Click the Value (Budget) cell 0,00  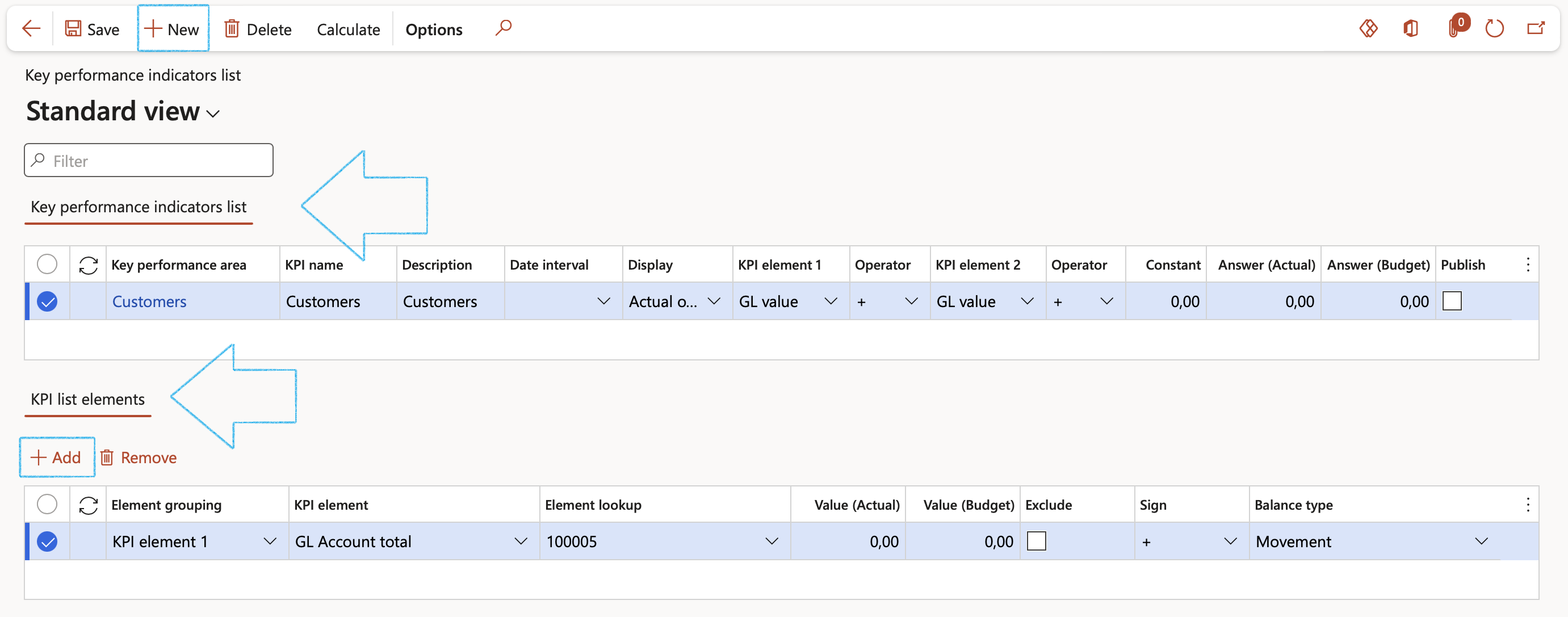pos(962,541)
